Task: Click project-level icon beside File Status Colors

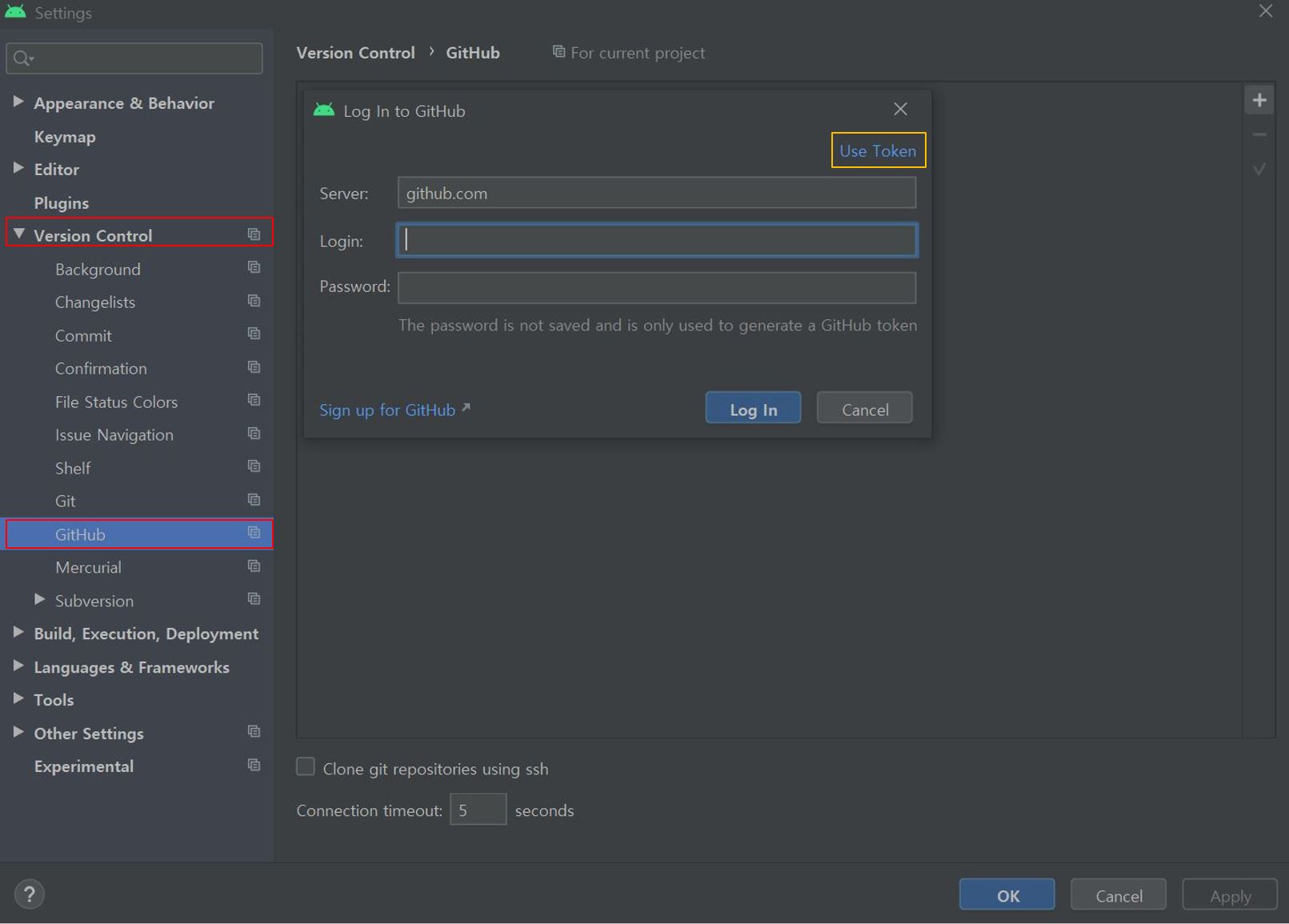Action: pyautogui.click(x=254, y=400)
